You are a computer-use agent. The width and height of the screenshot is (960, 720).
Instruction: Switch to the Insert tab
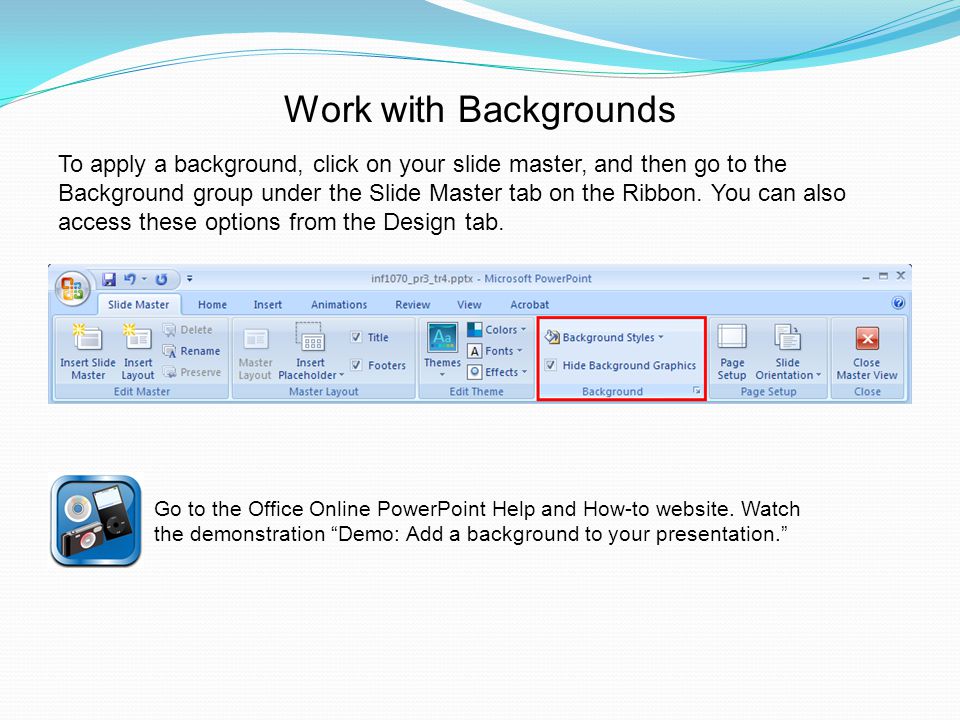[268, 304]
